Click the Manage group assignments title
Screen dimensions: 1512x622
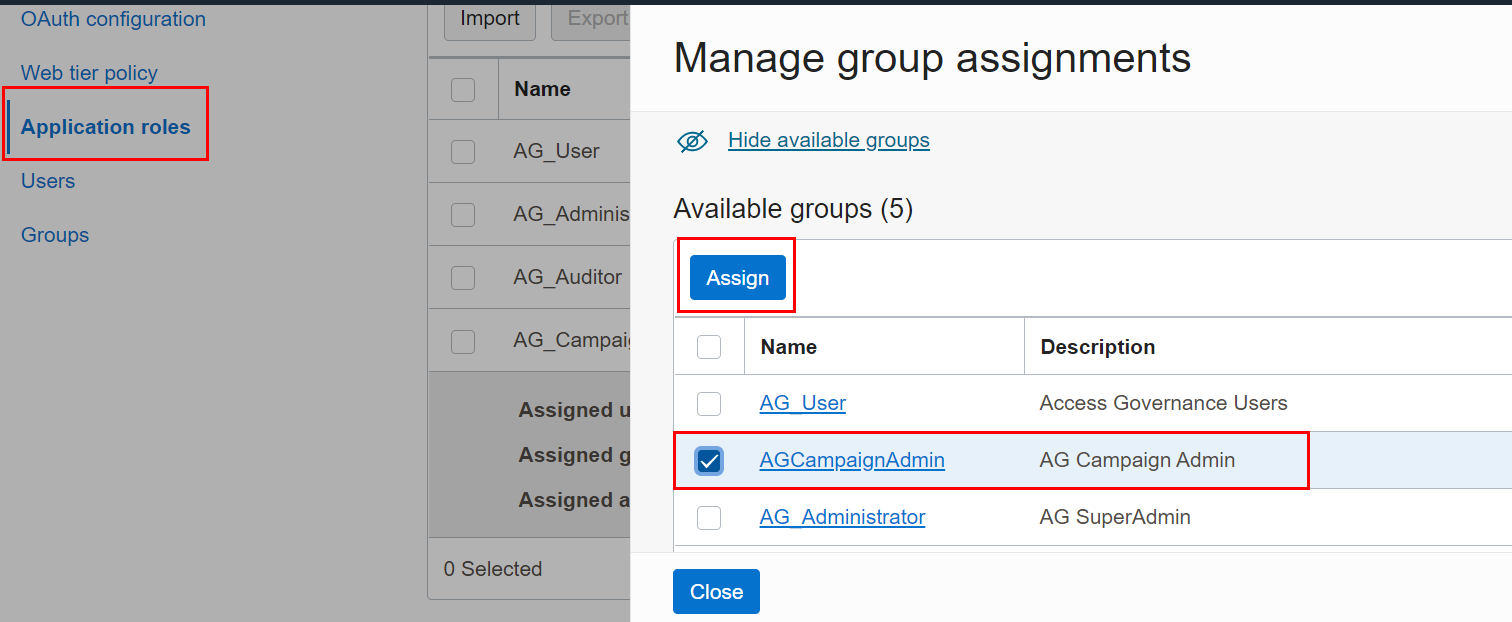(933, 58)
